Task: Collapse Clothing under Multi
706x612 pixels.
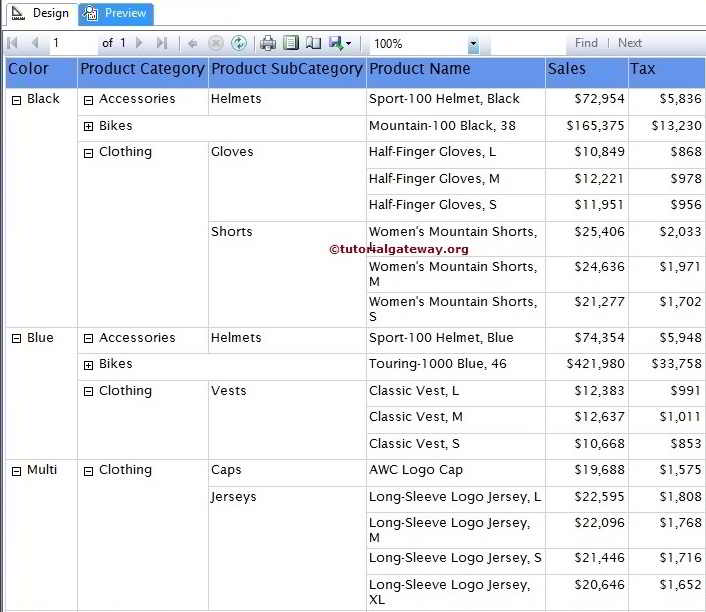Action: [88, 471]
